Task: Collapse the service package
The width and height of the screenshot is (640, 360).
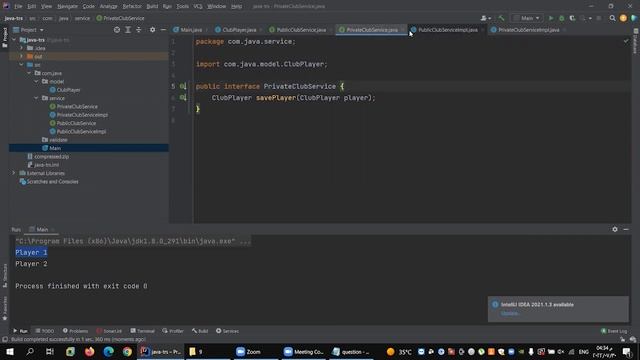Action: tap(36, 98)
